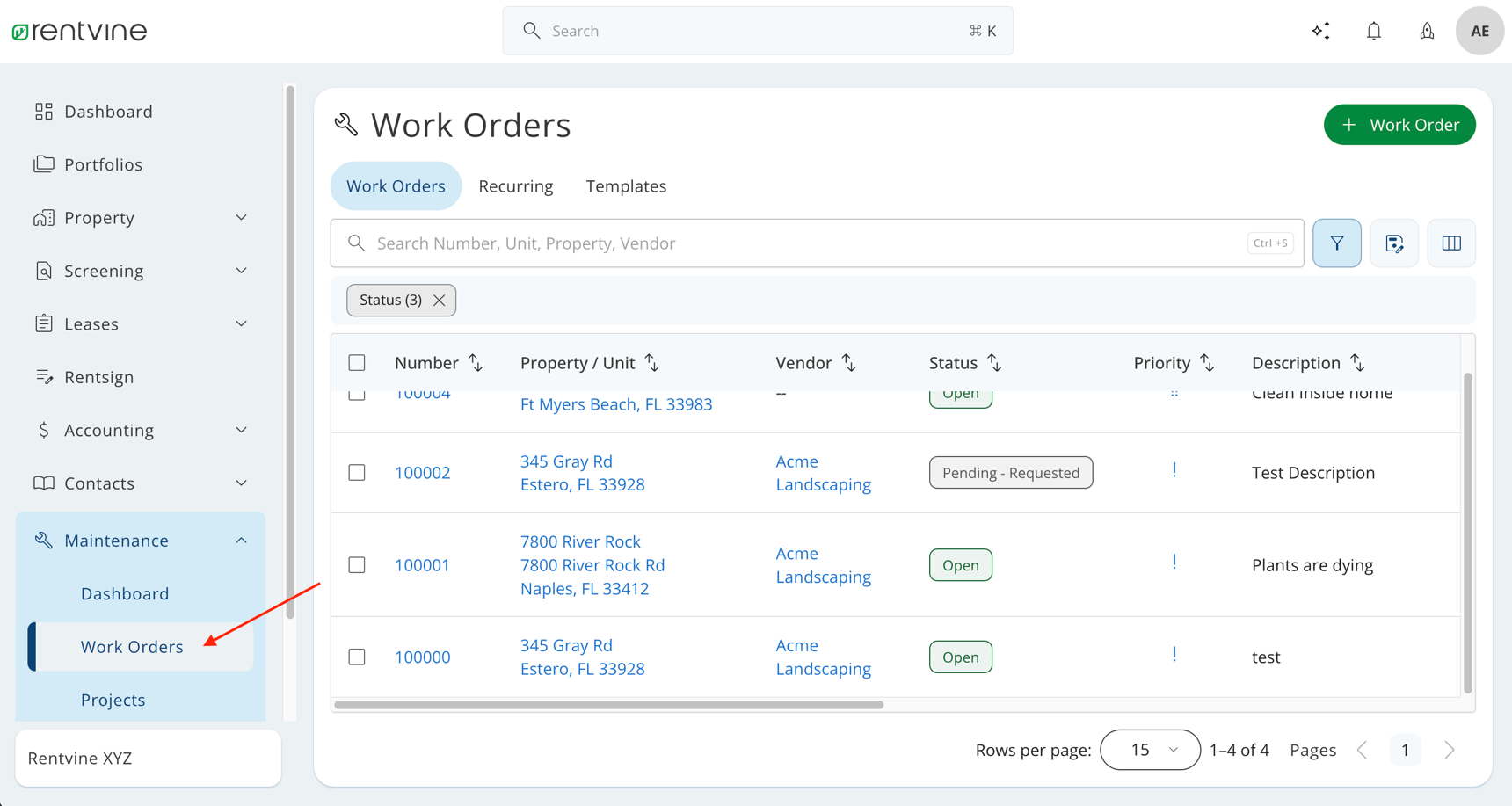Open the AI assistant sparkles icon
1512x806 pixels.
point(1321,30)
